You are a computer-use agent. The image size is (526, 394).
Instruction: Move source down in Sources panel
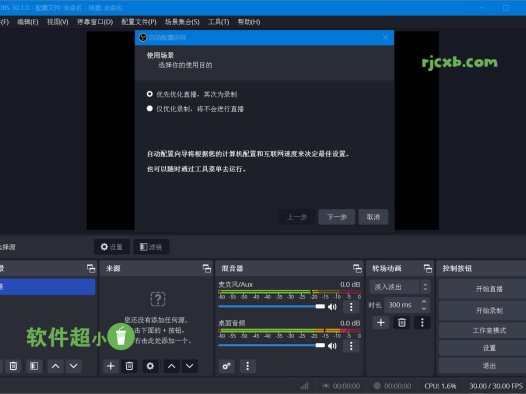(x=190, y=366)
